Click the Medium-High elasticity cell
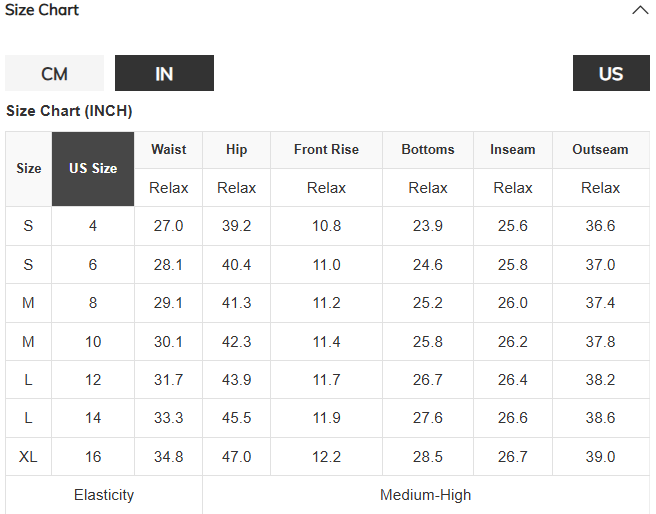 426,495
